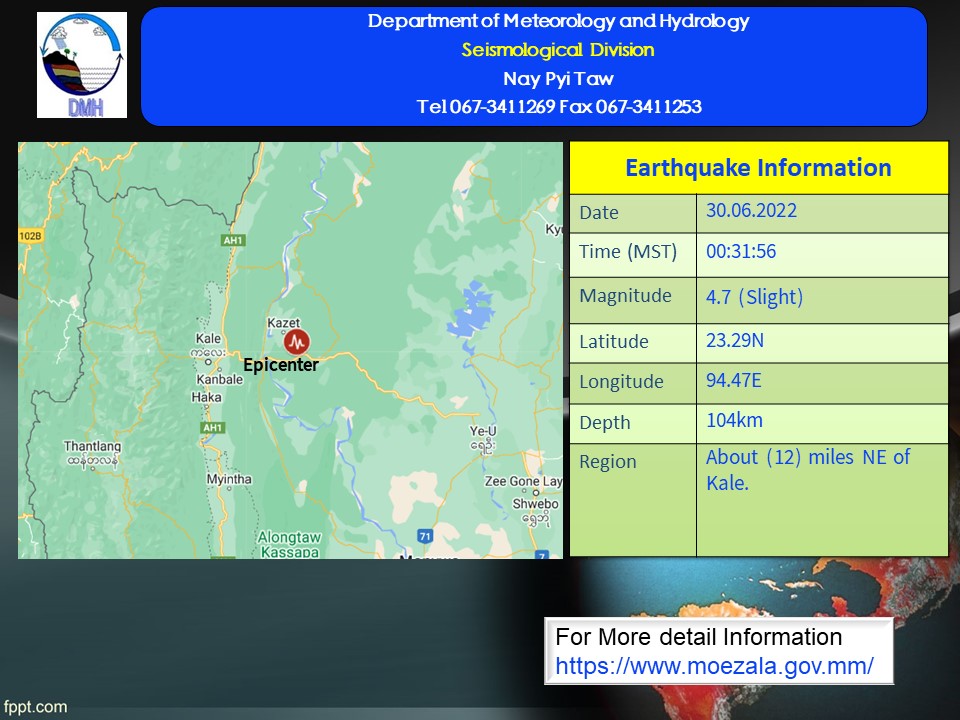The width and height of the screenshot is (960, 720).
Task: Click the route 71 shield on the map
Action: point(424,536)
